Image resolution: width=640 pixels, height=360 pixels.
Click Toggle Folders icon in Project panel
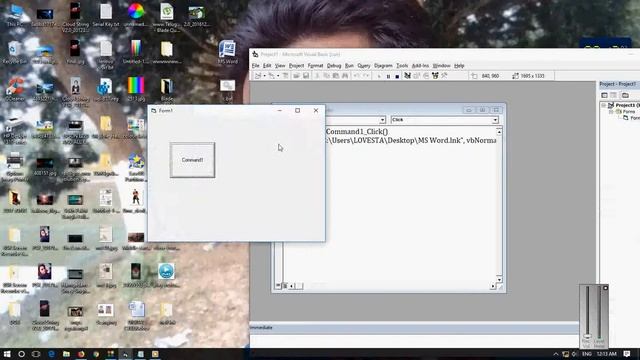[625, 95]
